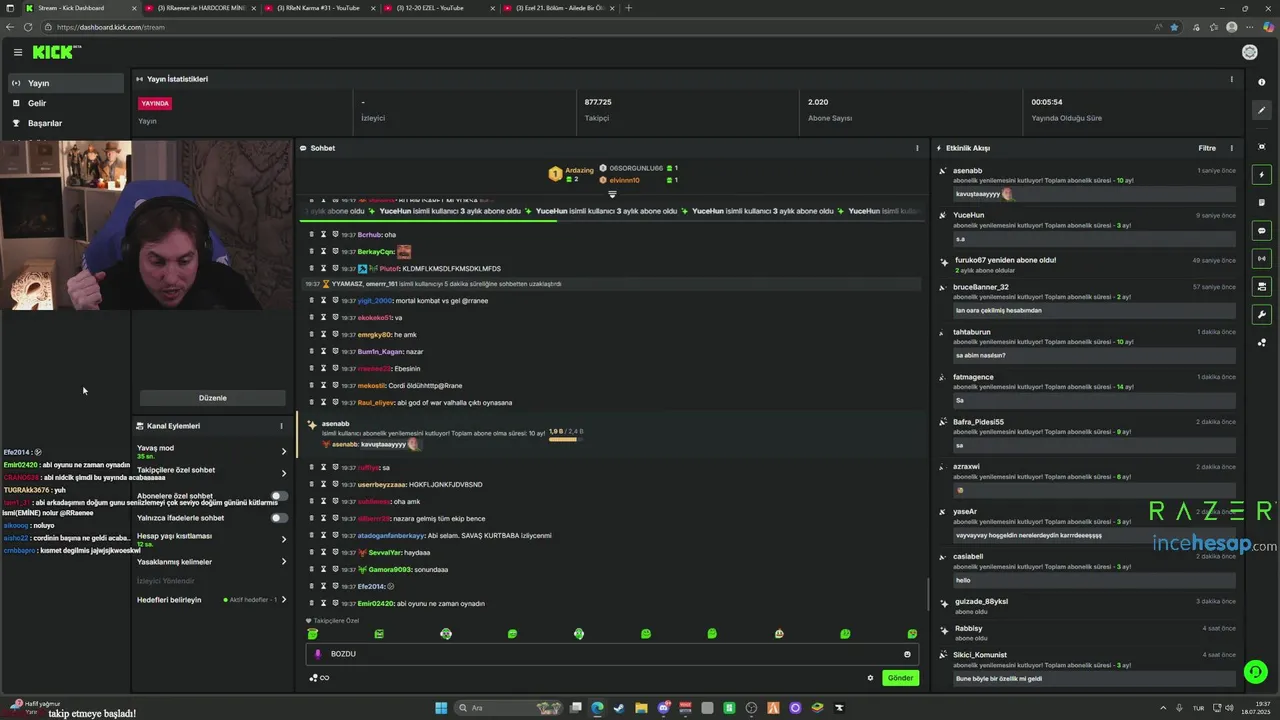Open chat settings gear next to Gönder
Image resolution: width=1280 pixels, height=720 pixels.
click(x=870, y=678)
